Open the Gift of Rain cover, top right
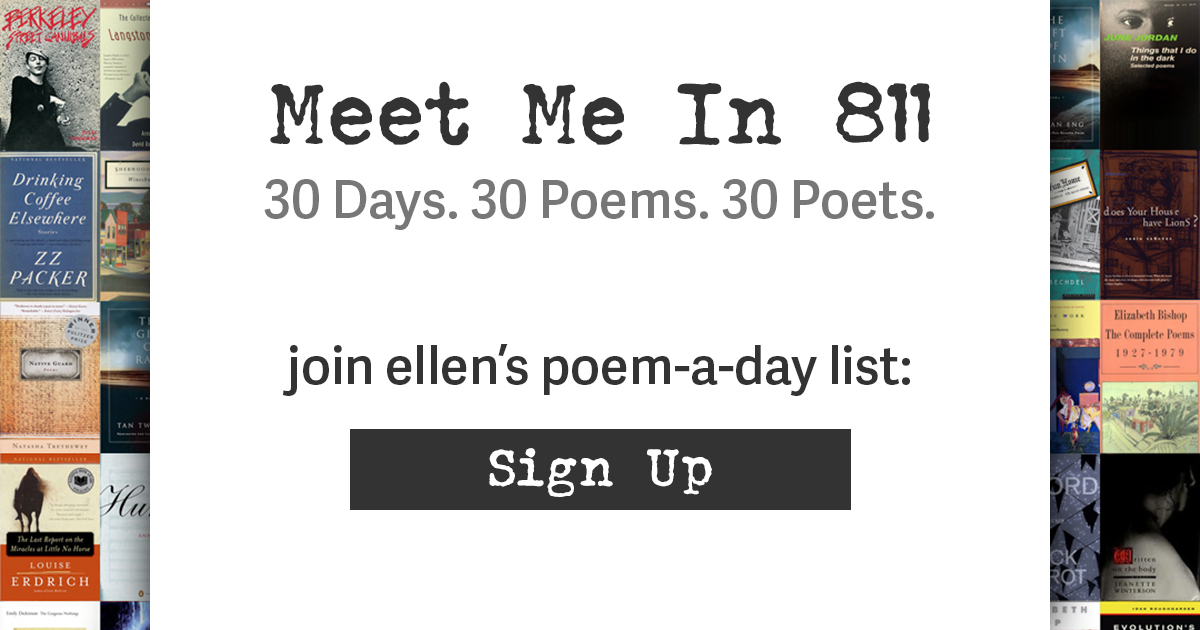The width and height of the screenshot is (1200, 630). [1075, 75]
